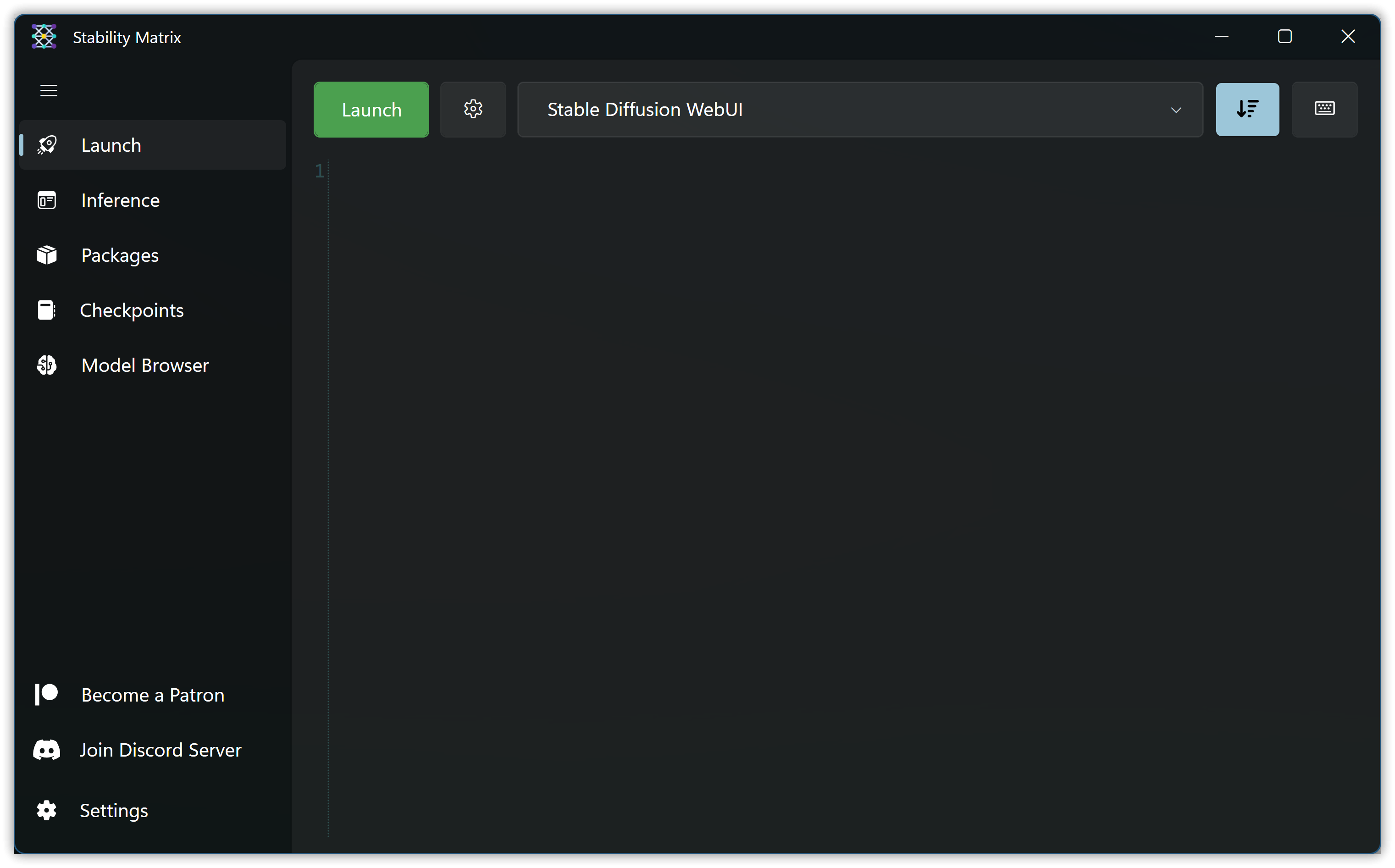Screen dimensions: 1395x868
Task: Toggle auto-scroll to end button
Action: pos(1247,109)
